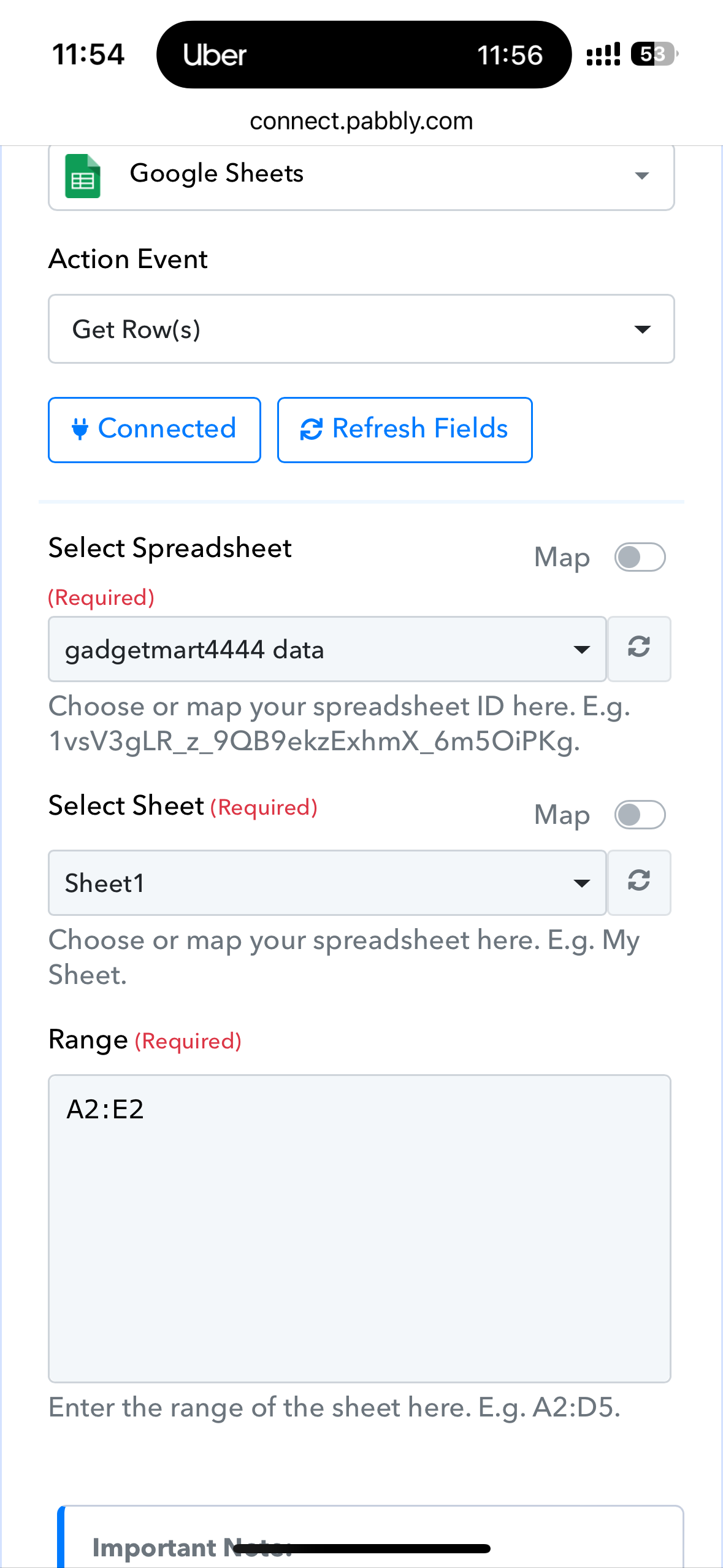Screen dimensions: 723x1568
Task: Tap the battery indicator in the status bar
Action: coord(655,54)
